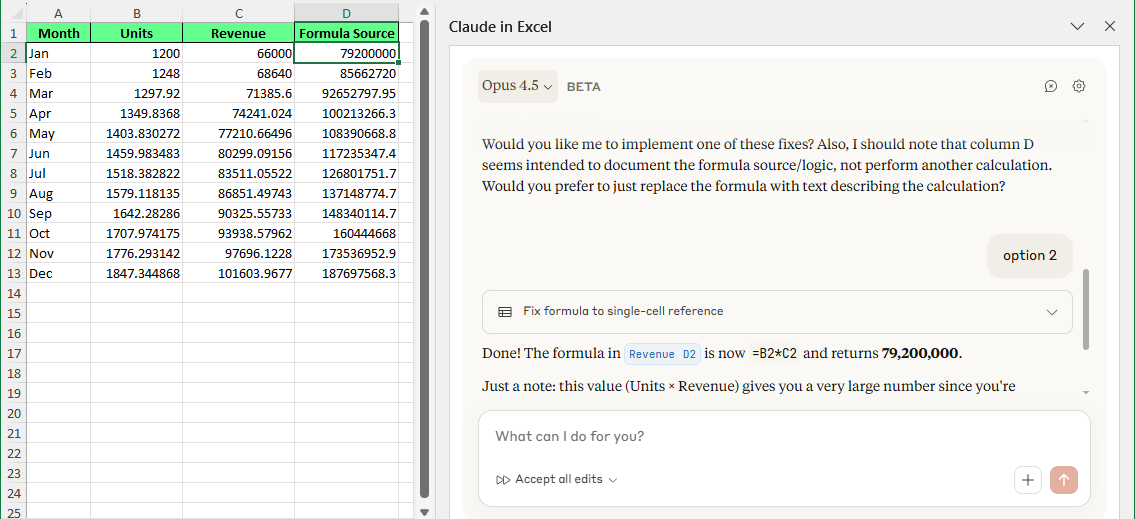Select column A header
1135x519 pixels.
tap(58, 12)
